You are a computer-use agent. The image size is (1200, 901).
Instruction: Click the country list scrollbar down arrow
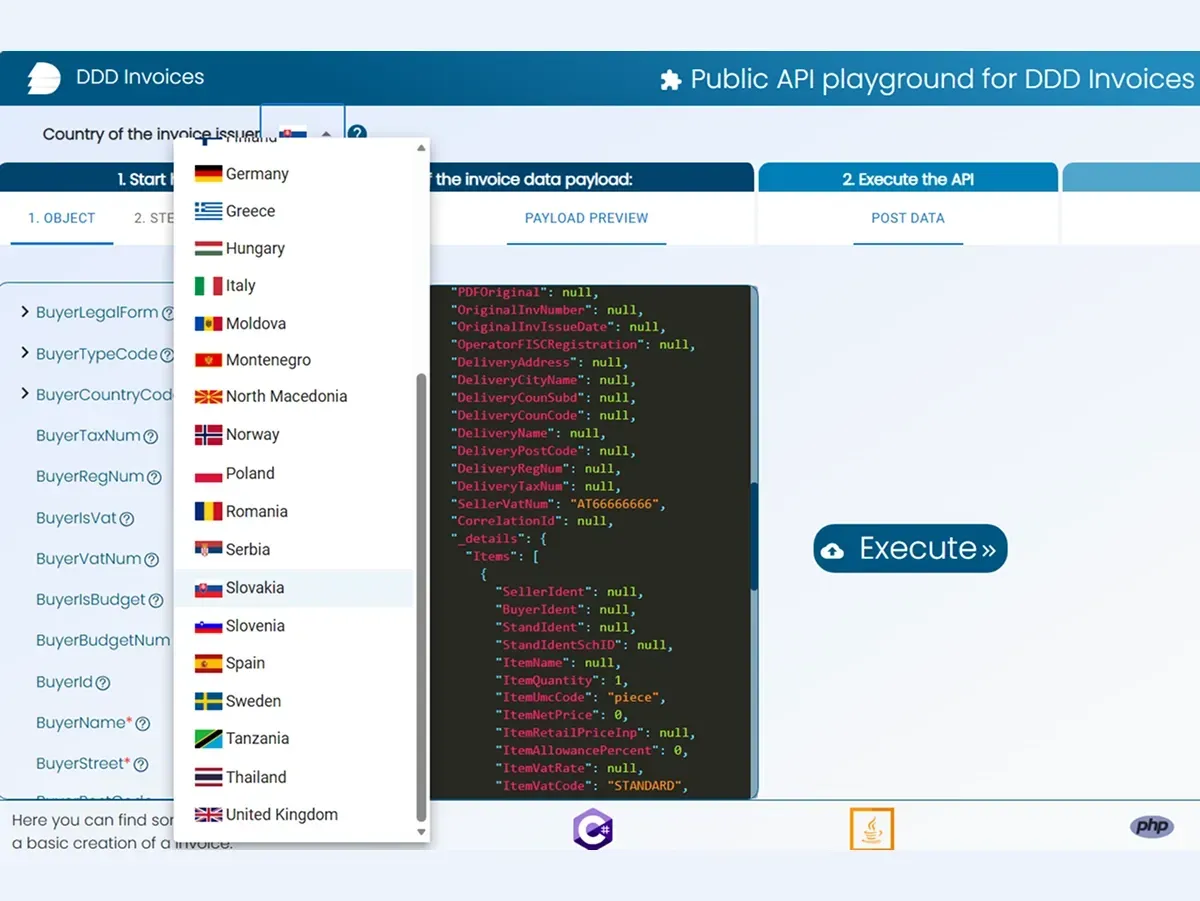point(421,831)
